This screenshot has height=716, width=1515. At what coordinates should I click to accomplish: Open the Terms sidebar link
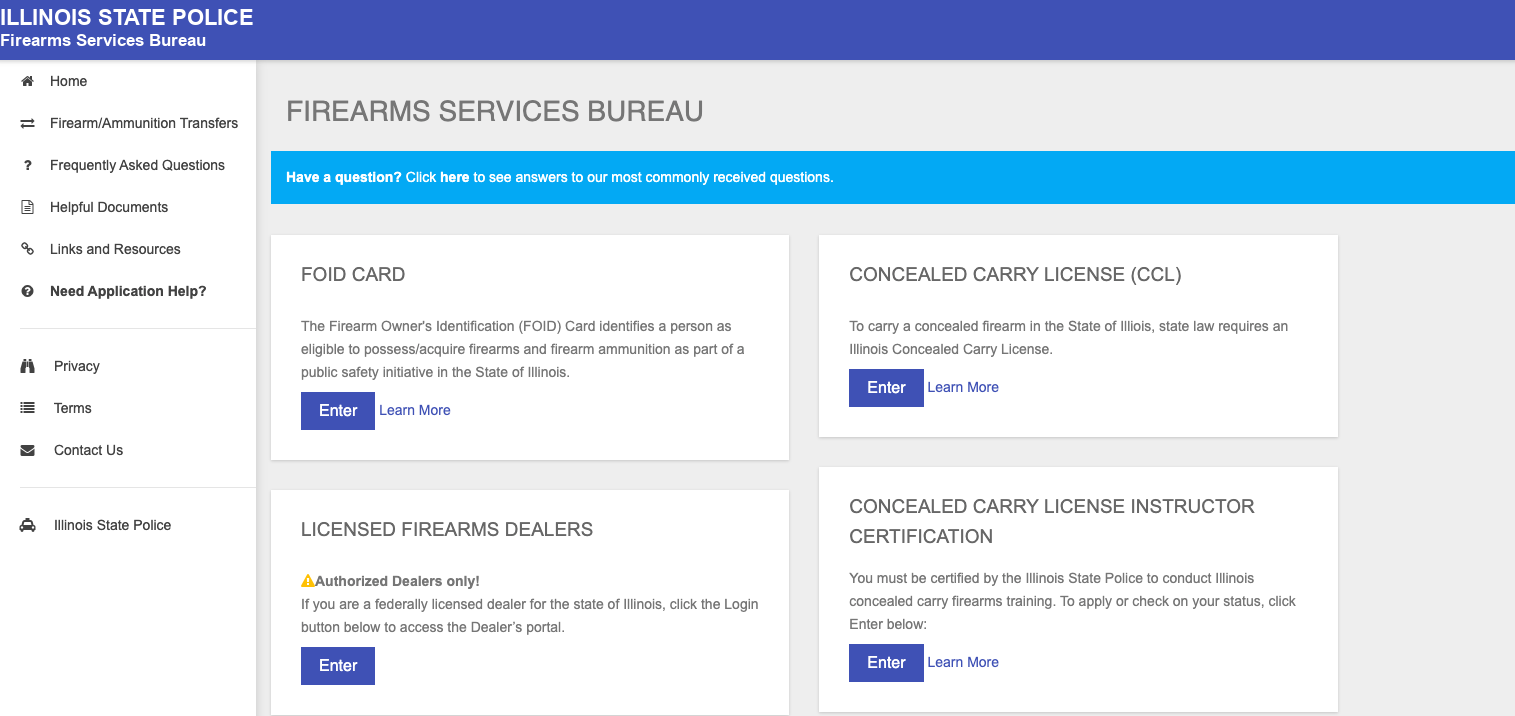pyautogui.click(x=72, y=408)
